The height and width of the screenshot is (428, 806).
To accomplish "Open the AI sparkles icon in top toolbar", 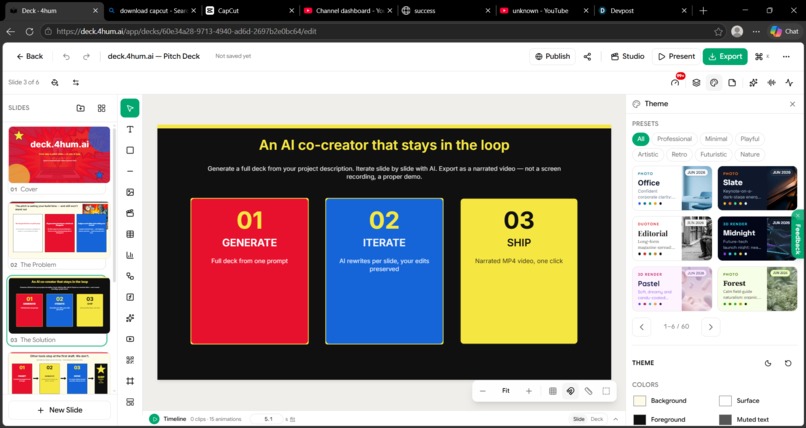I will tap(753, 83).
